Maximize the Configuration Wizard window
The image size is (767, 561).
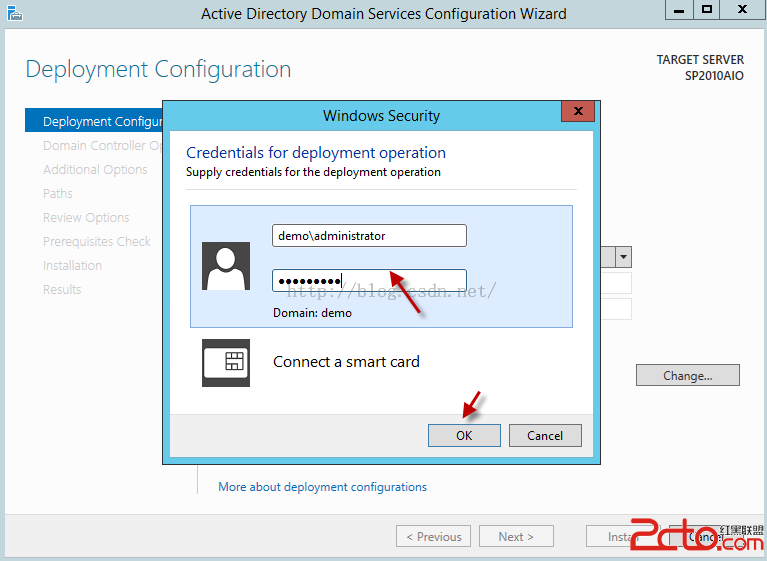pos(707,10)
